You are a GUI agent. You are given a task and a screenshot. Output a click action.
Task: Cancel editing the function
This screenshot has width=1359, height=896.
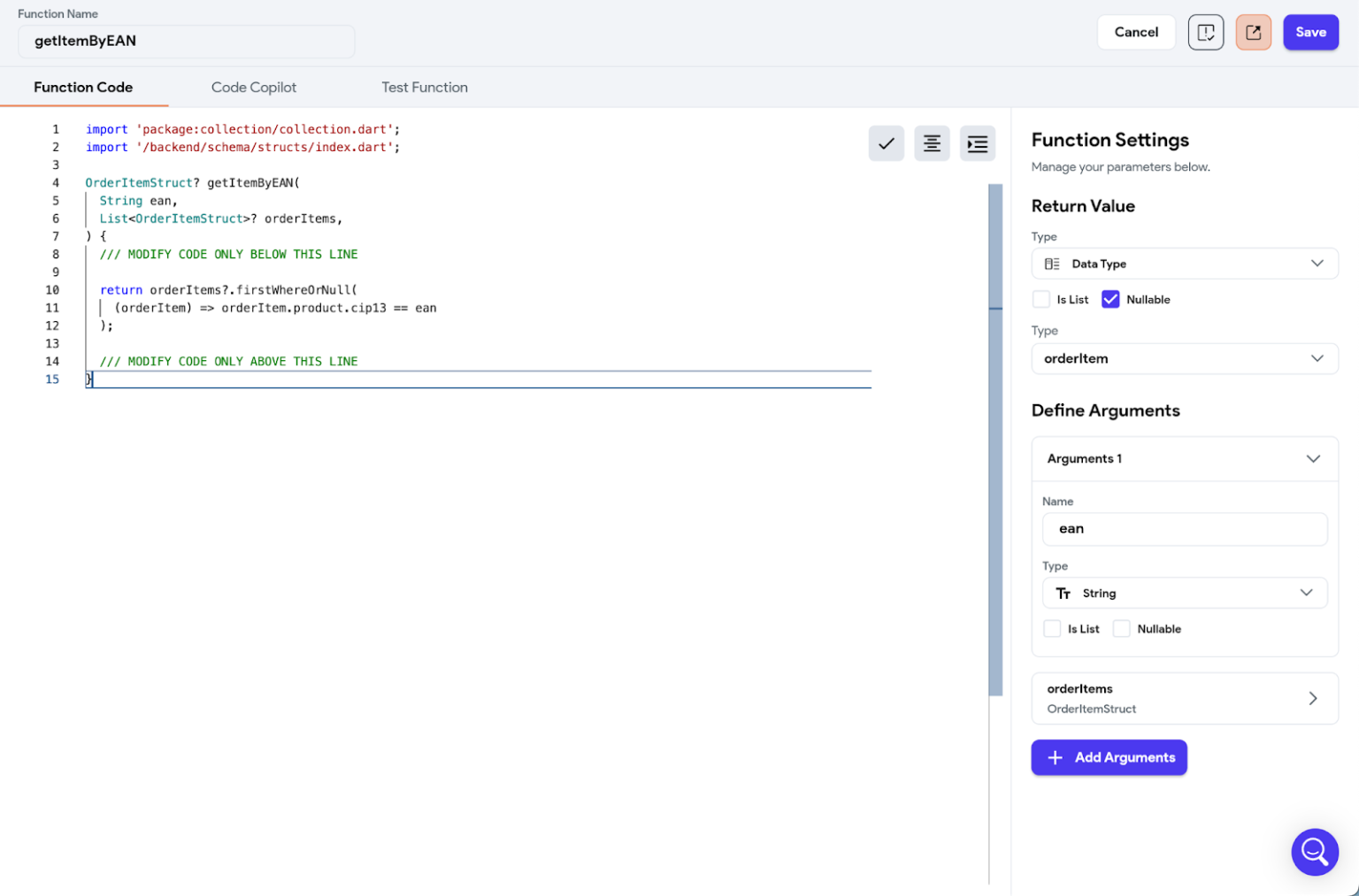click(x=1136, y=32)
